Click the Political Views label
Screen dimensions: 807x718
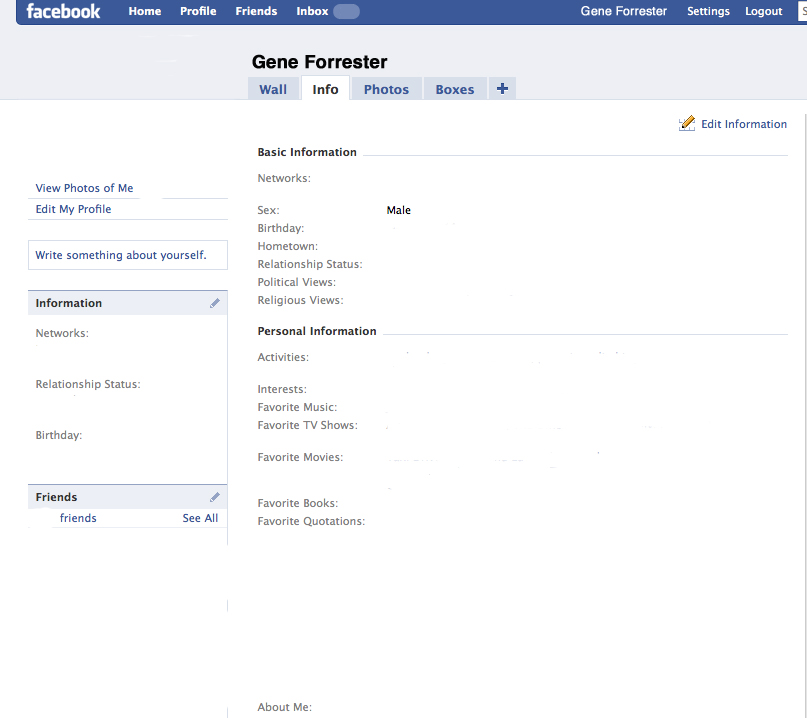296,282
